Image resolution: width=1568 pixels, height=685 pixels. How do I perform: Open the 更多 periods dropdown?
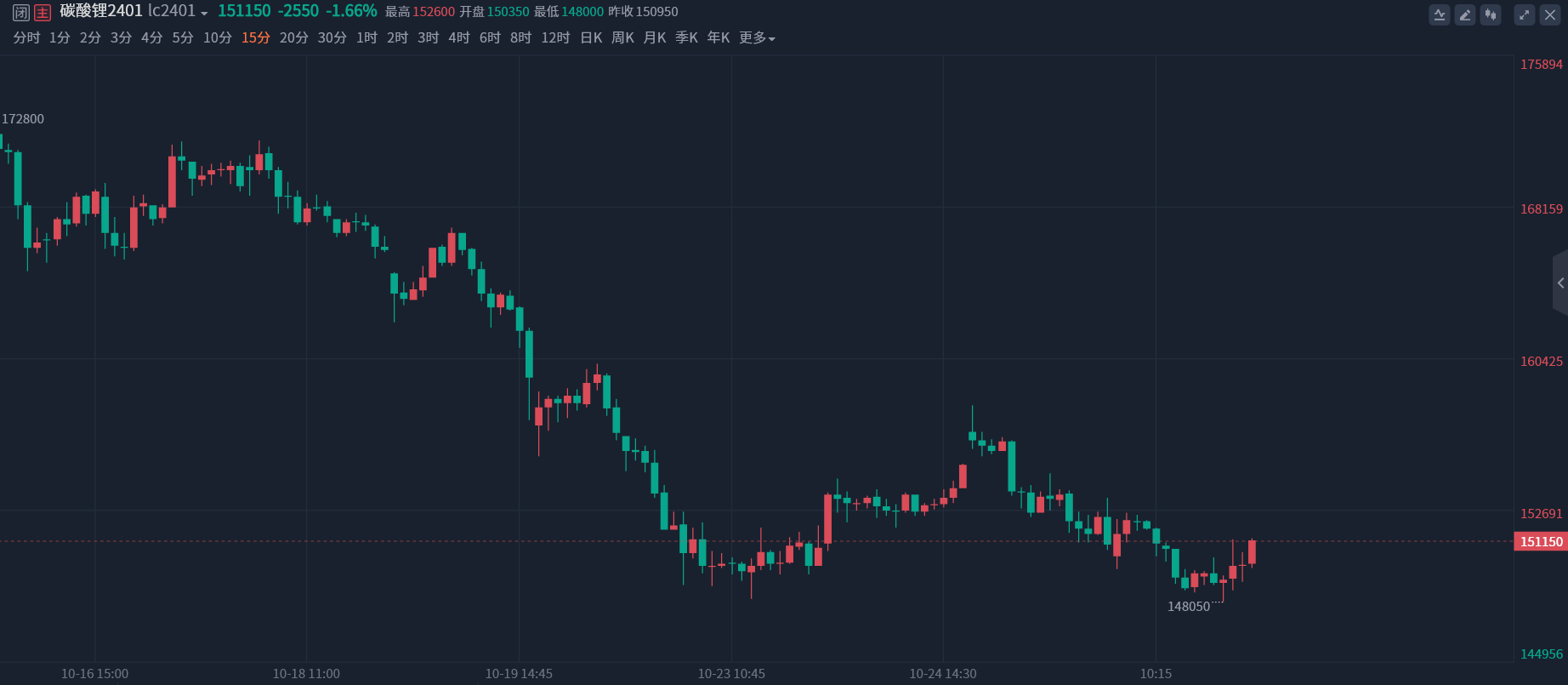tap(757, 37)
